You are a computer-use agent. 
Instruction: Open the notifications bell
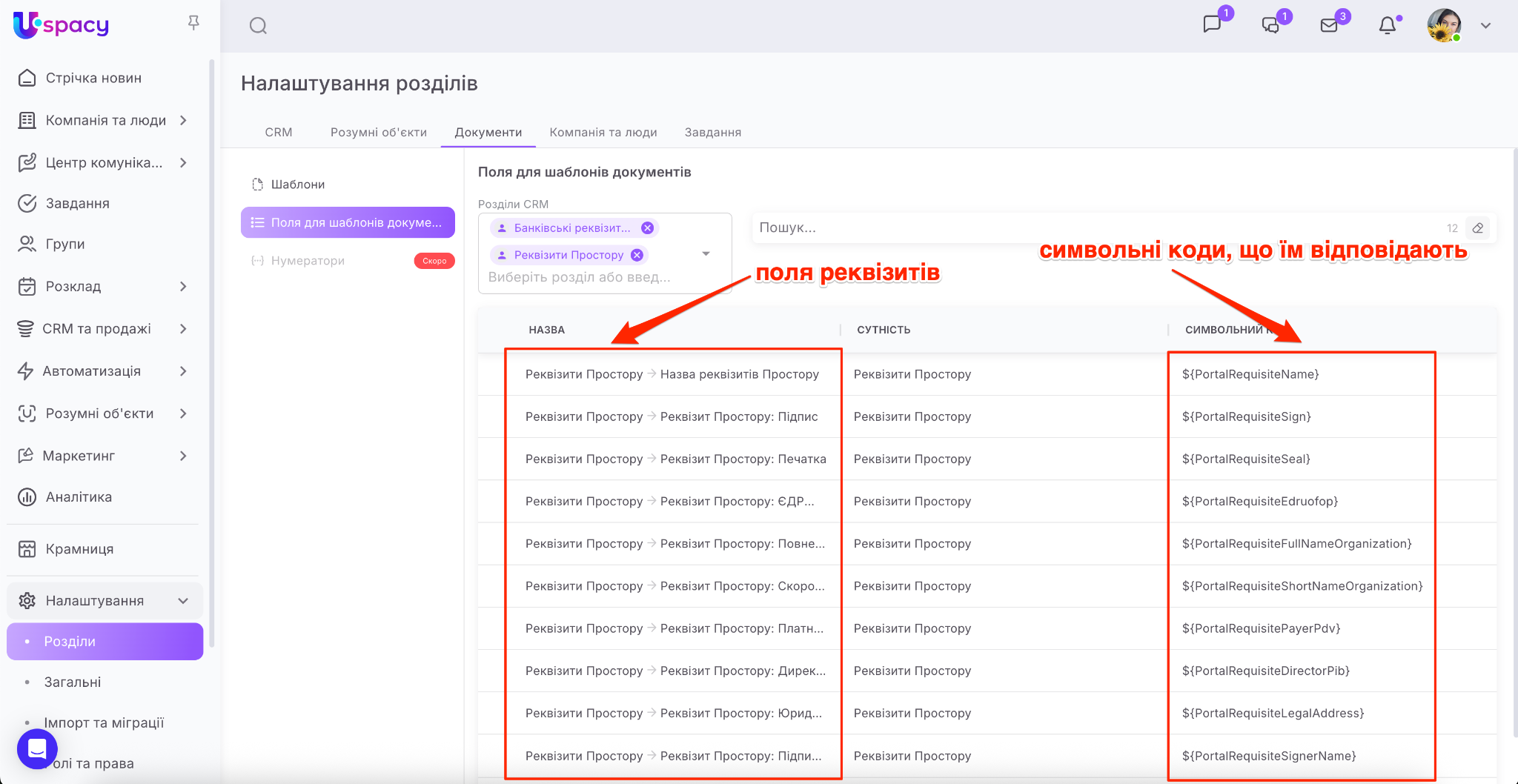coord(1388,25)
